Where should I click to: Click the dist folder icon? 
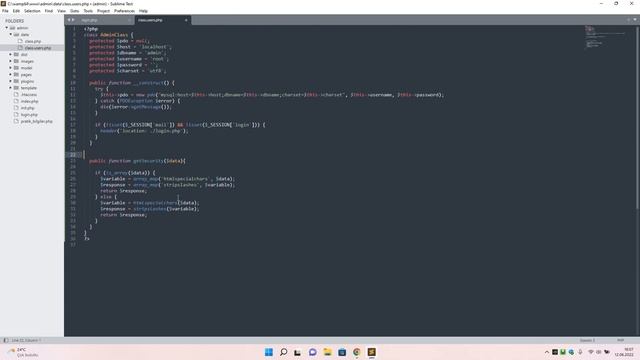(16, 54)
